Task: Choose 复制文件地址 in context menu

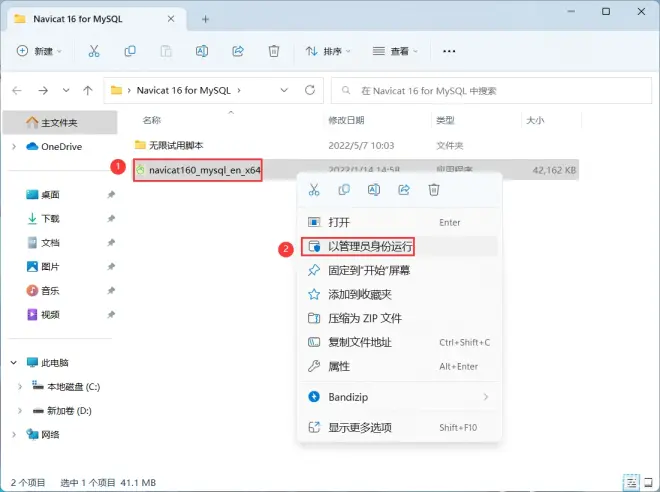Action: tap(399, 342)
